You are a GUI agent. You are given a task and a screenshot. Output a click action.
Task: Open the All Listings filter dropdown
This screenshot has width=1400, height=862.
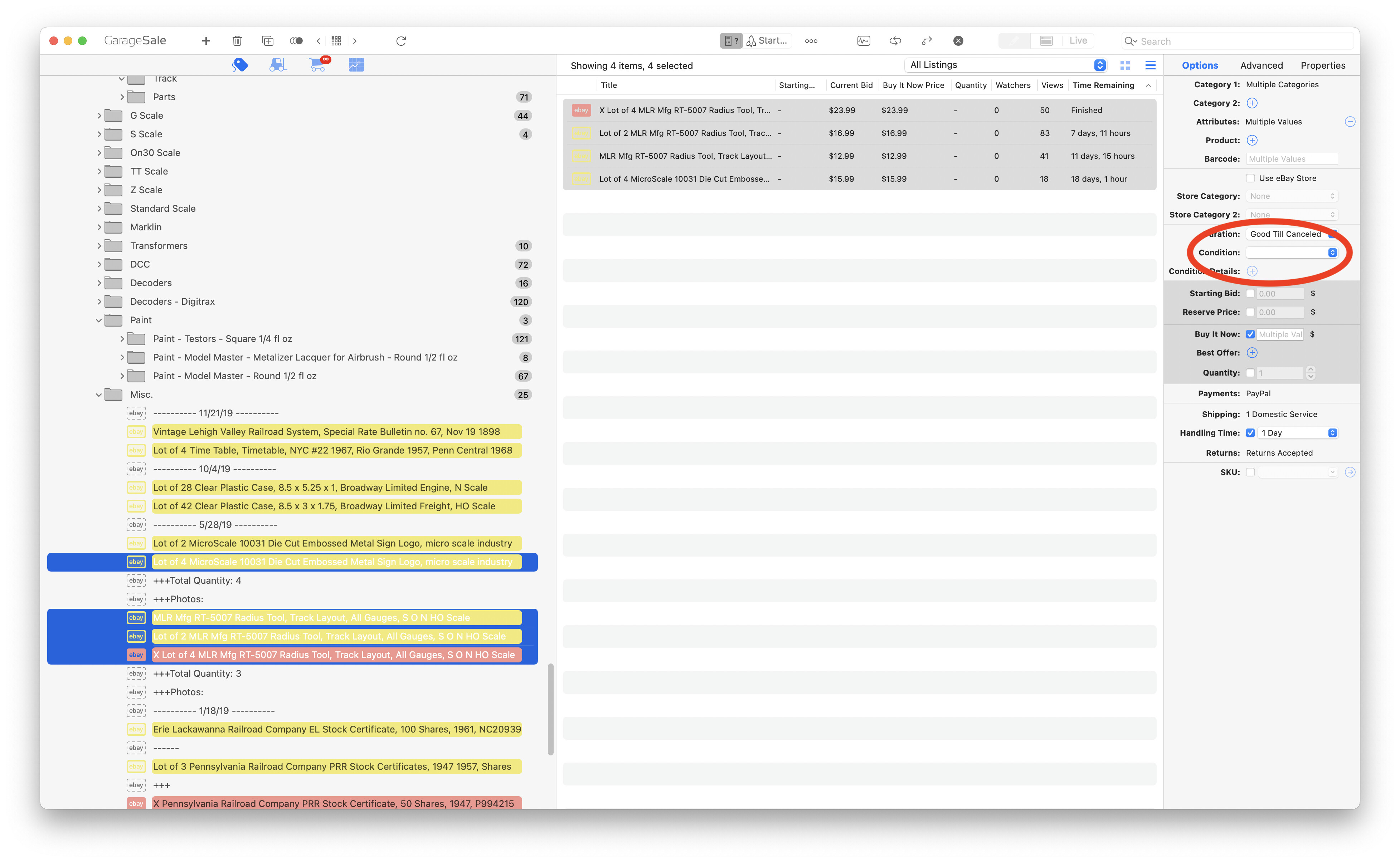point(1006,65)
